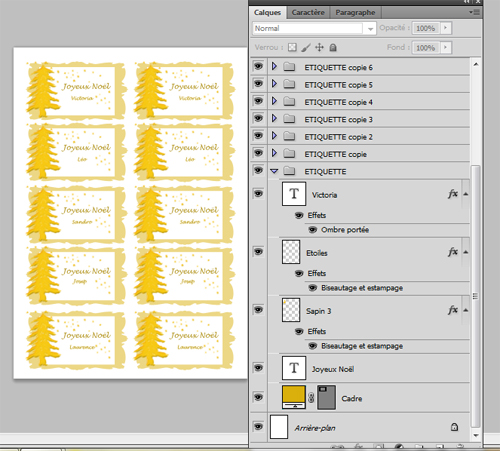Open the Opacité slider arrow

pos(446,28)
